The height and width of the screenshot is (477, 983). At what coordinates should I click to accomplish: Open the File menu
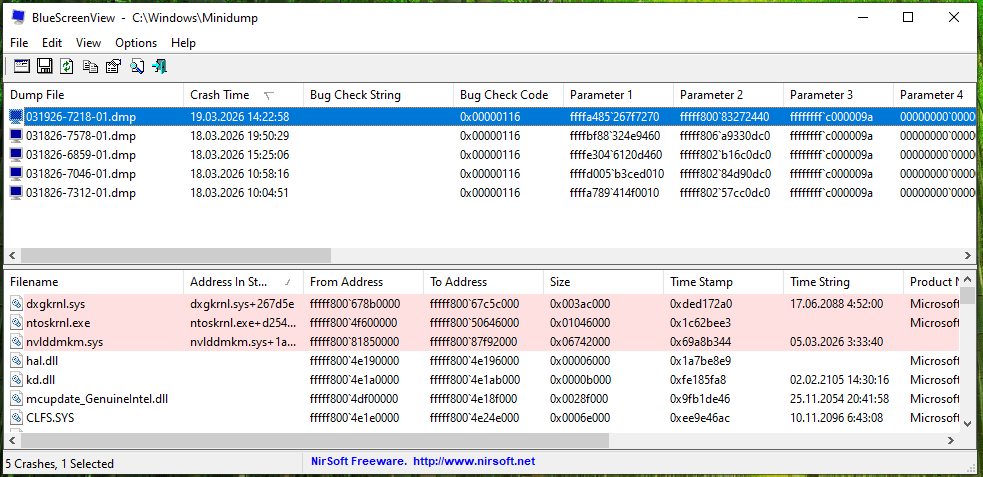[19, 43]
